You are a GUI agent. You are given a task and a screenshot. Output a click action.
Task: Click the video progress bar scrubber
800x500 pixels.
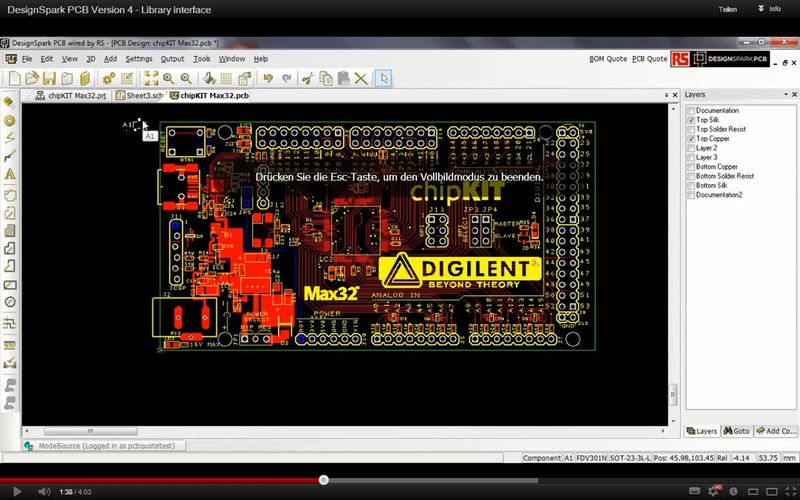point(323,480)
